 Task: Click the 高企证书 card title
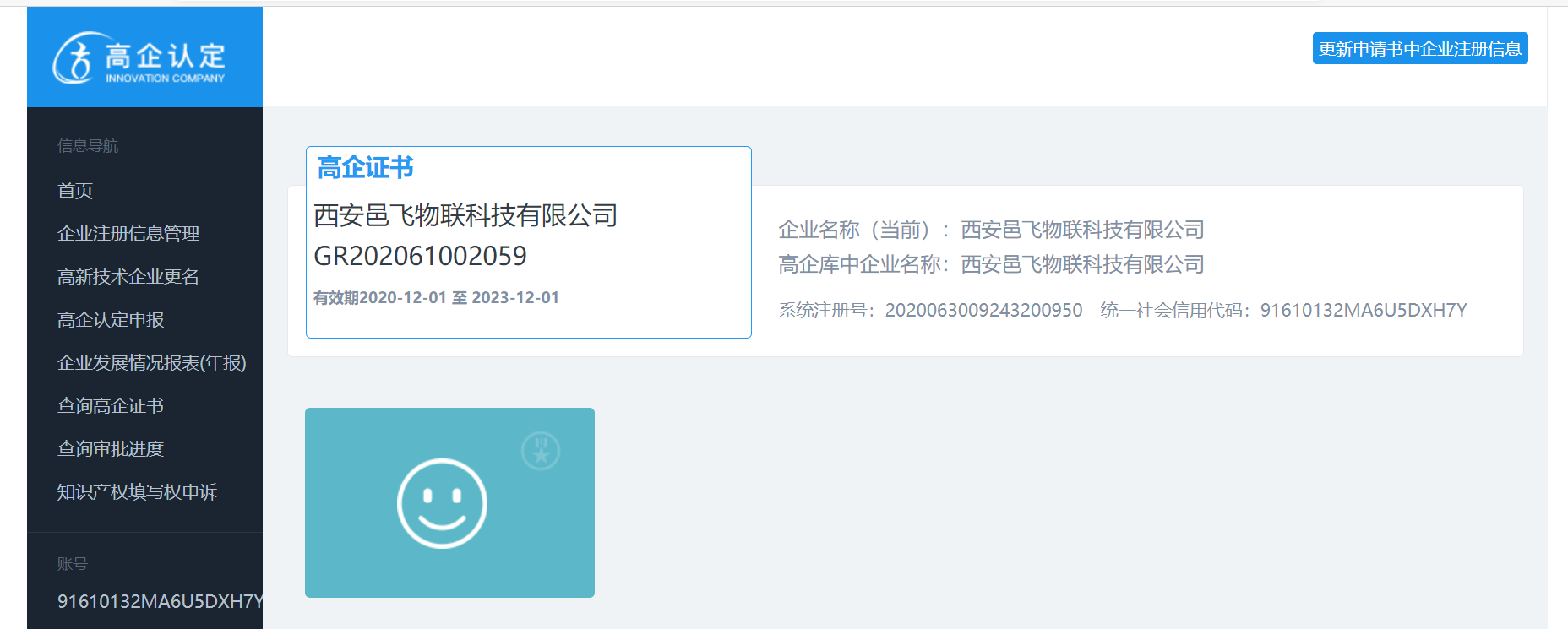[x=366, y=168]
